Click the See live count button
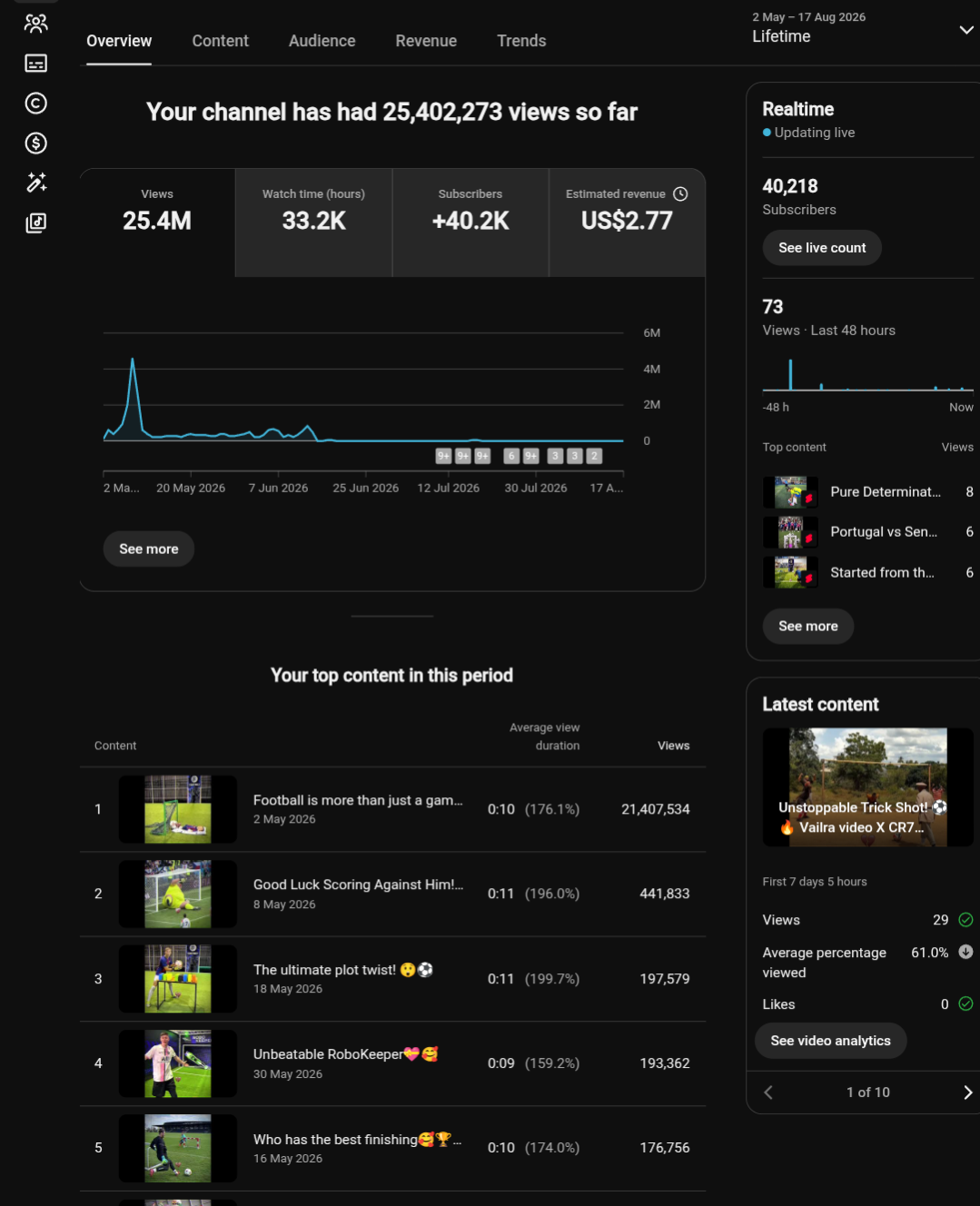The width and height of the screenshot is (980, 1206). coord(822,248)
